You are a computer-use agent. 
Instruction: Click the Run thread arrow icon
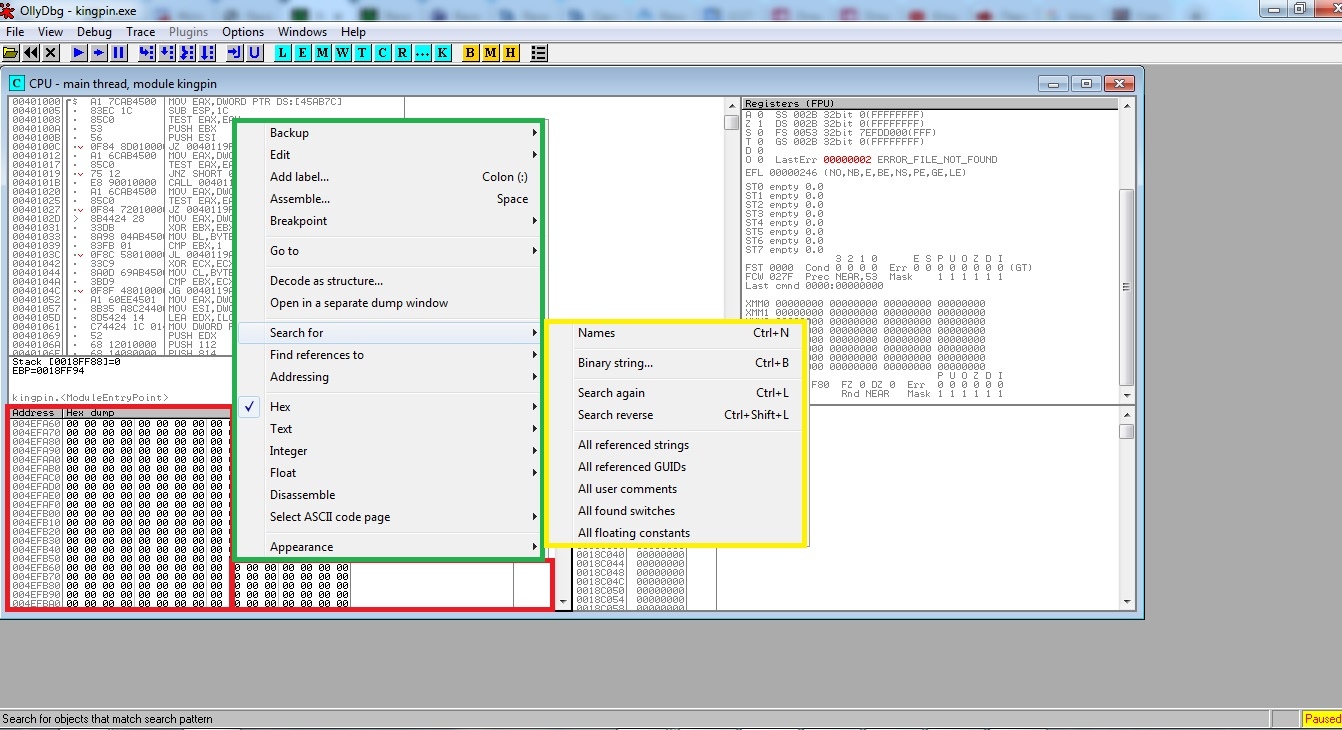coord(98,52)
